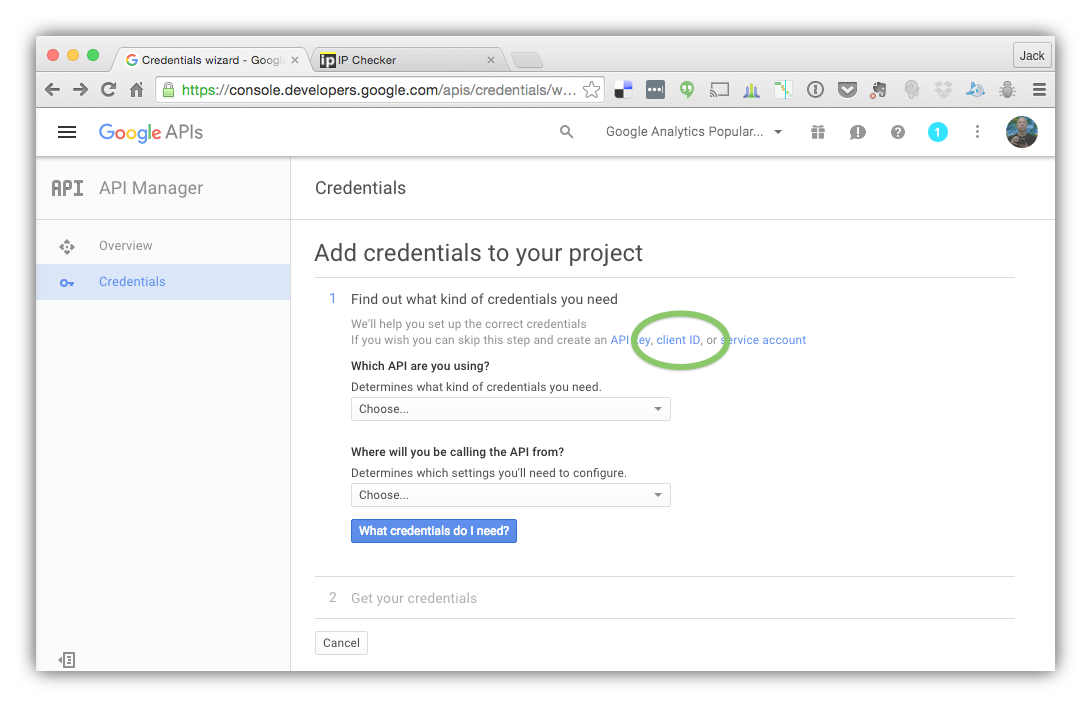Open the user profile avatar
The height and width of the screenshot is (707, 1091).
click(1021, 132)
